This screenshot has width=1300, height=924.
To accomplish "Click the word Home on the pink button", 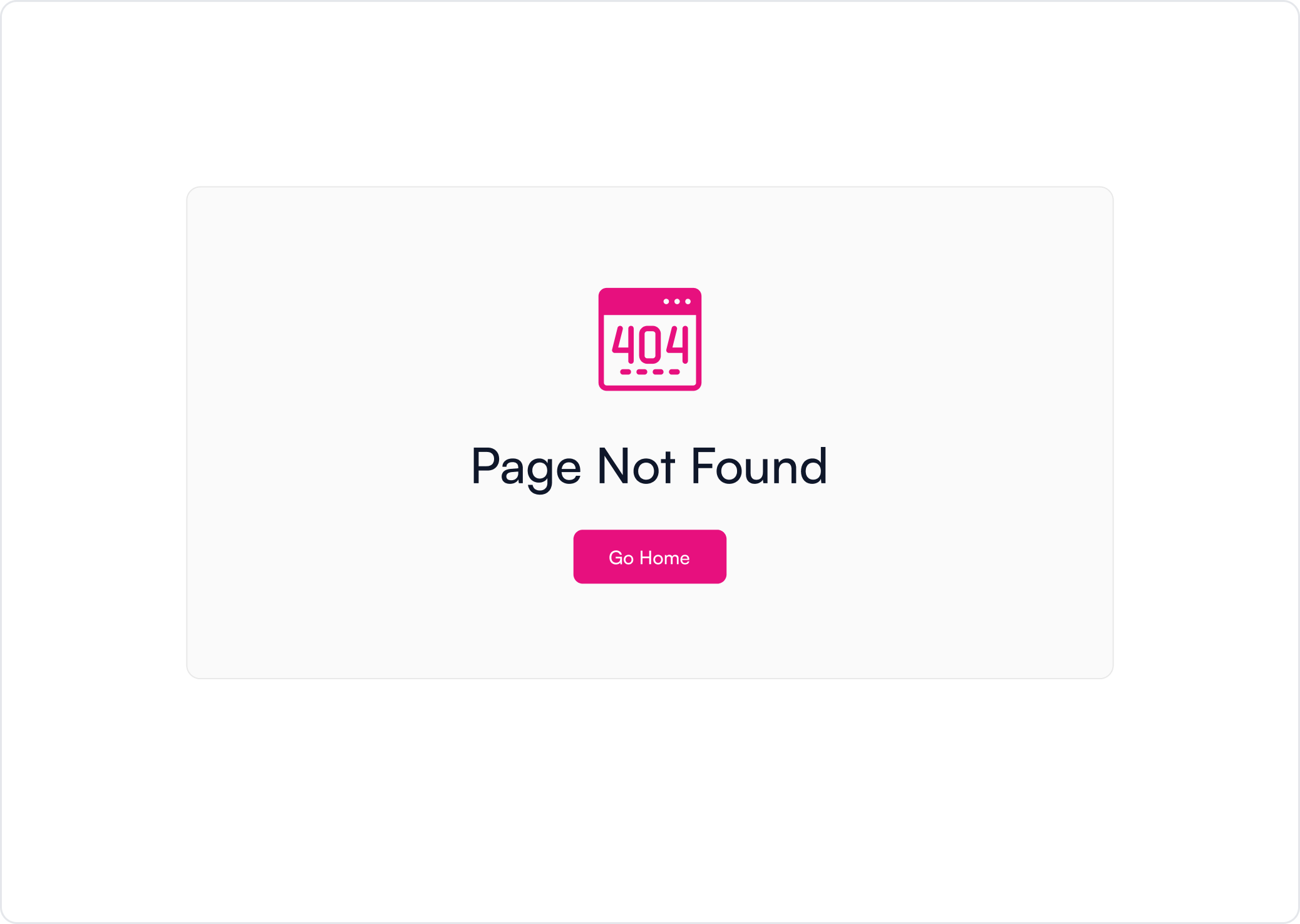I will [664, 558].
